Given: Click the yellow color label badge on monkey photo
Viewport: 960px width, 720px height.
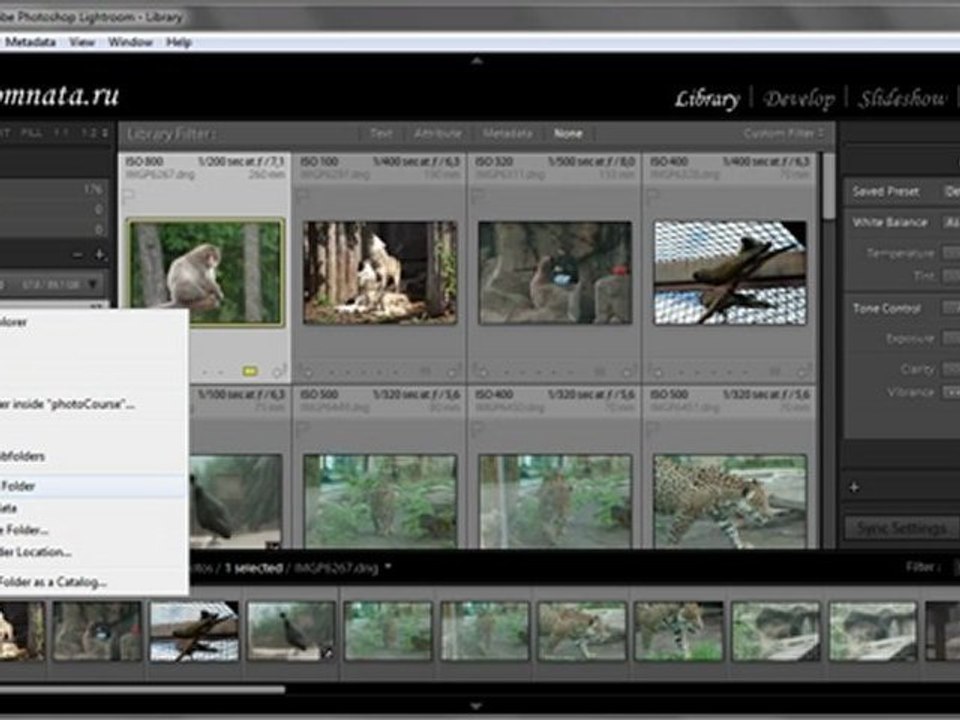Looking at the screenshot, I should pyautogui.click(x=249, y=371).
